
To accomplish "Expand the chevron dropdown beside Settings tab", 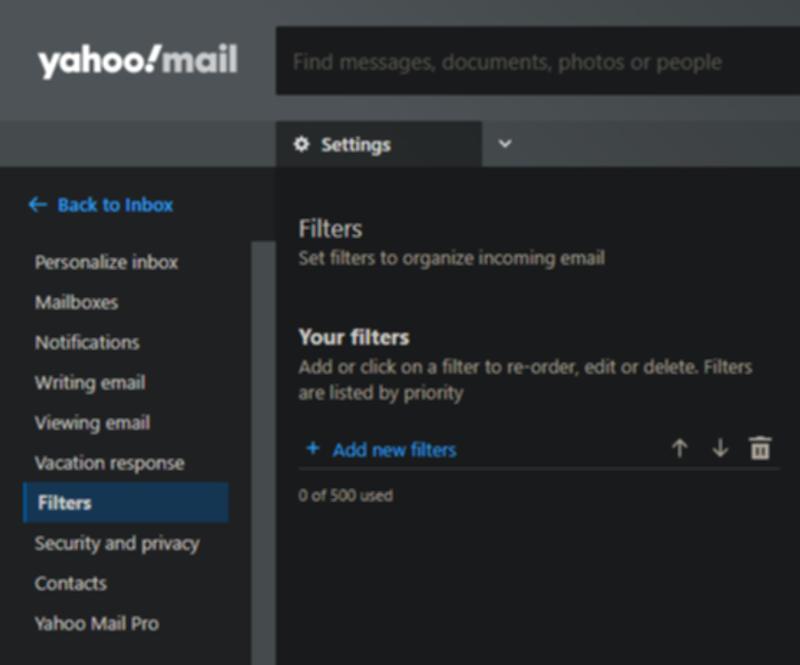I will click(x=505, y=144).
